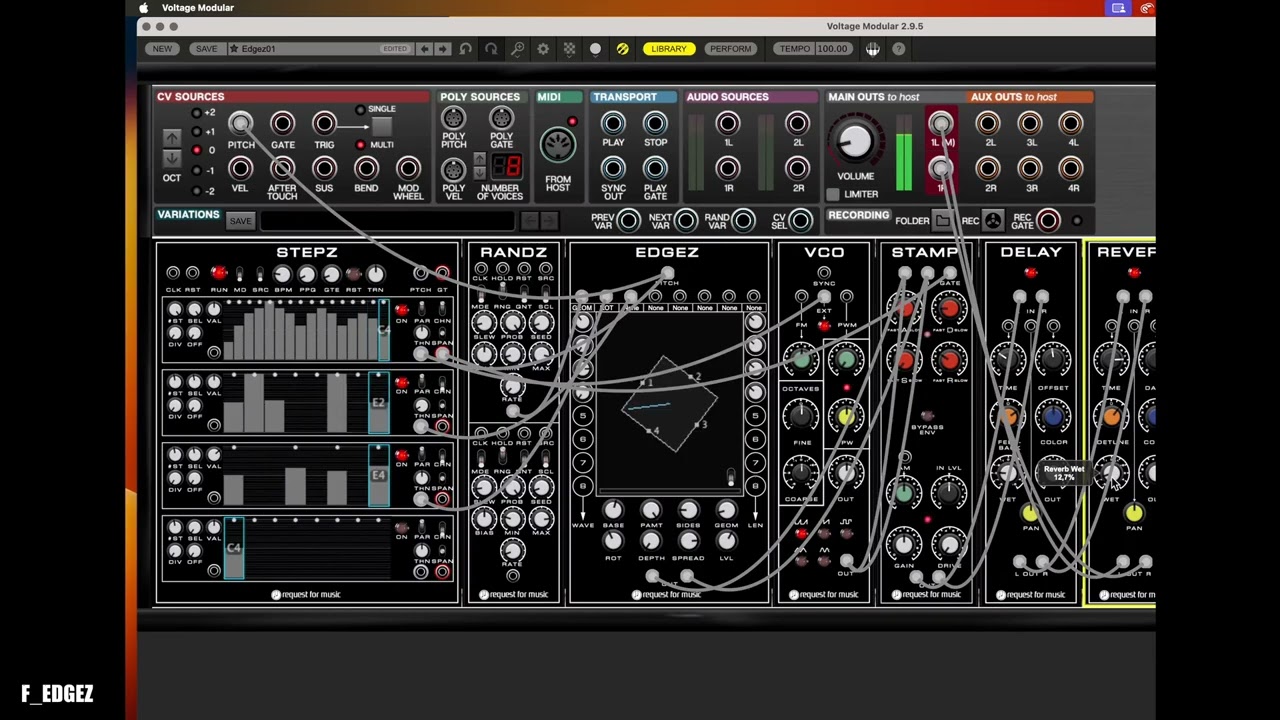The image size is (1280, 720).
Task: Click the STEPZ red RUN button
Action: (218, 273)
